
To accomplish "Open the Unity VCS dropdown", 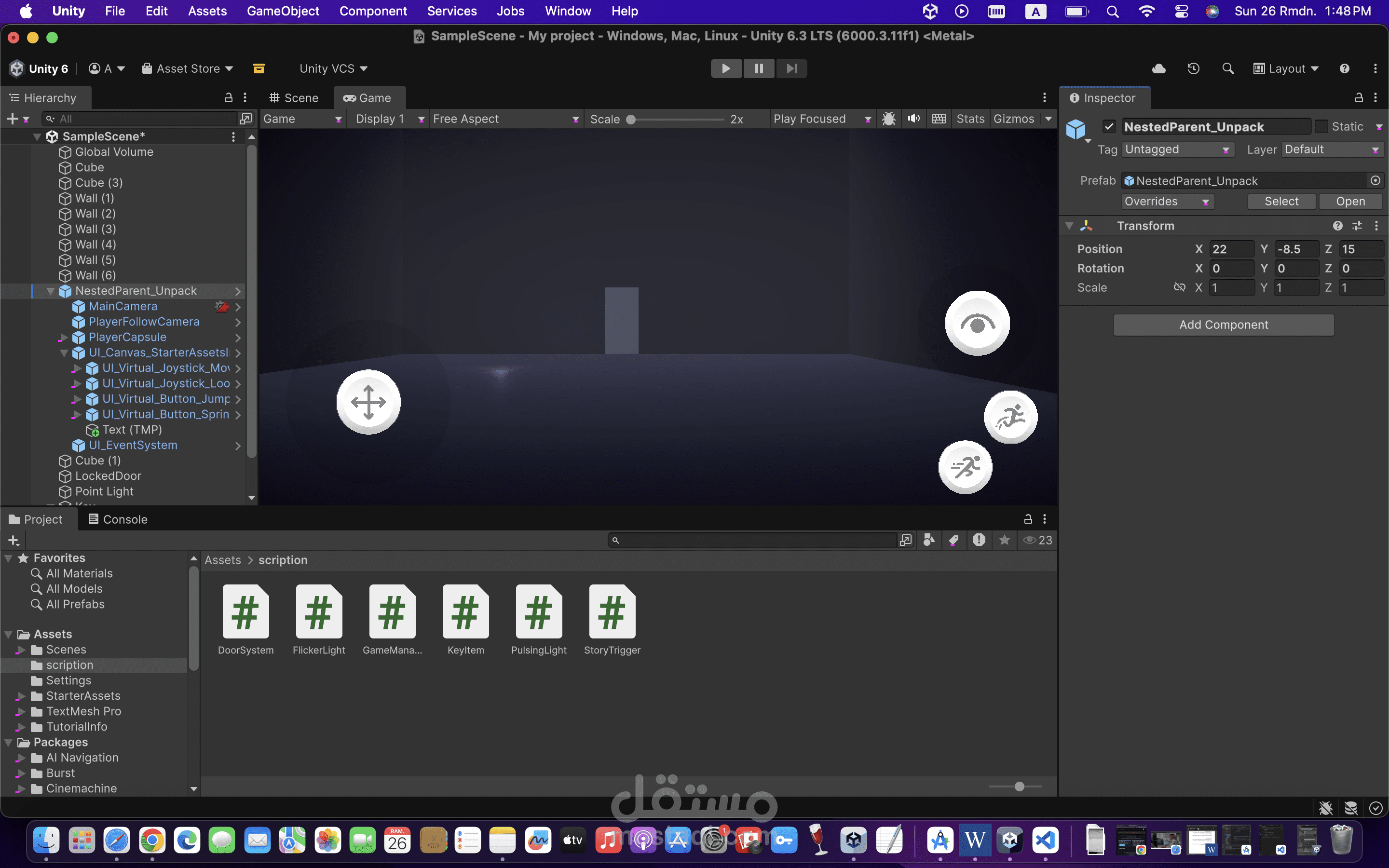I will 333,69.
